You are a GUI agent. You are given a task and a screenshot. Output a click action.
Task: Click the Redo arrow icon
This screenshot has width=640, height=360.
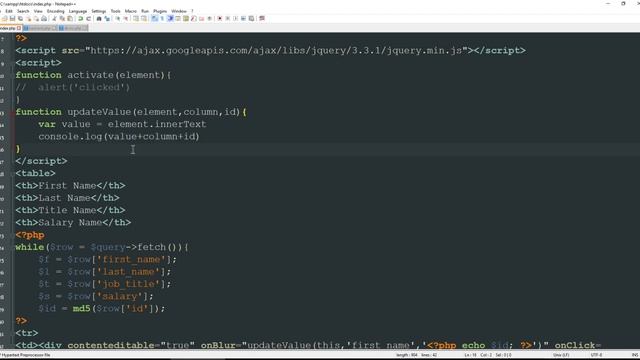tap(88, 18)
